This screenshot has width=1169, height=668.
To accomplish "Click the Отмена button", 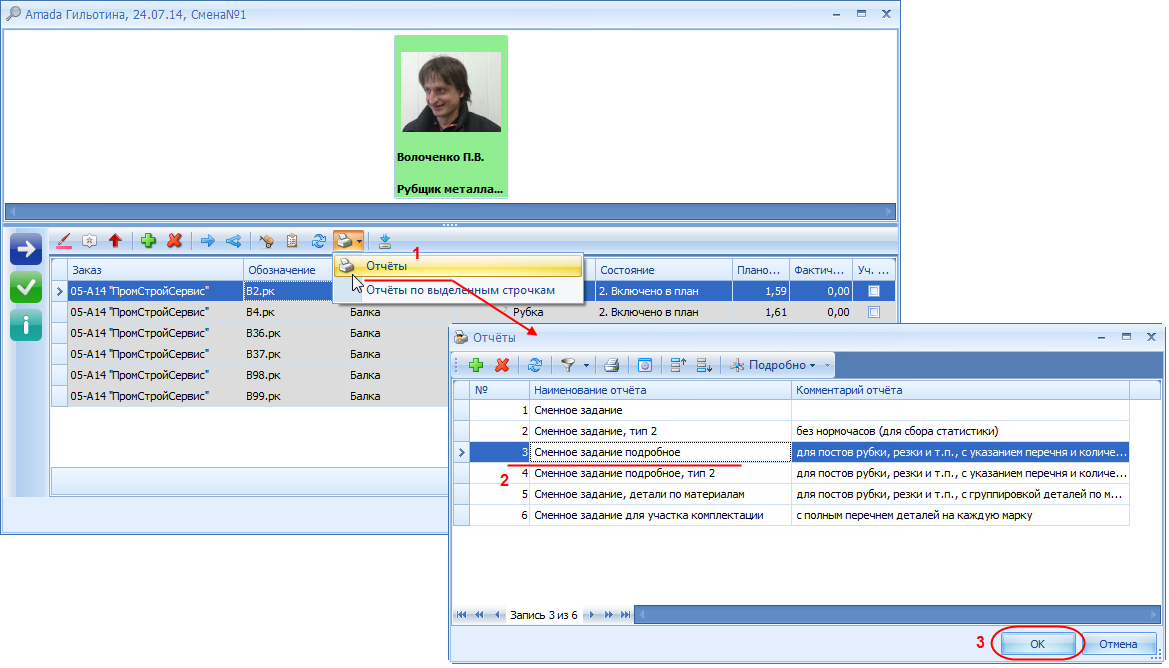I will 1118,644.
